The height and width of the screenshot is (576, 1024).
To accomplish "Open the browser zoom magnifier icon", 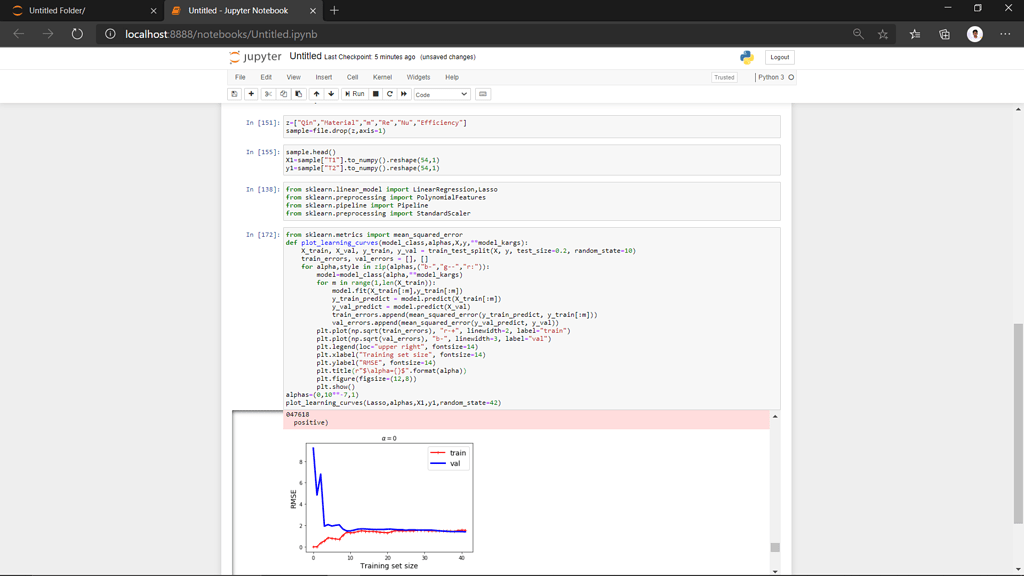I will tap(858, 34).
